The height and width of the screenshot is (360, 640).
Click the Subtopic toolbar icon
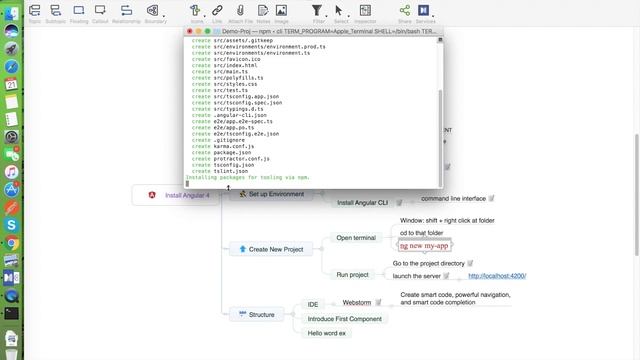click(56, 11)
